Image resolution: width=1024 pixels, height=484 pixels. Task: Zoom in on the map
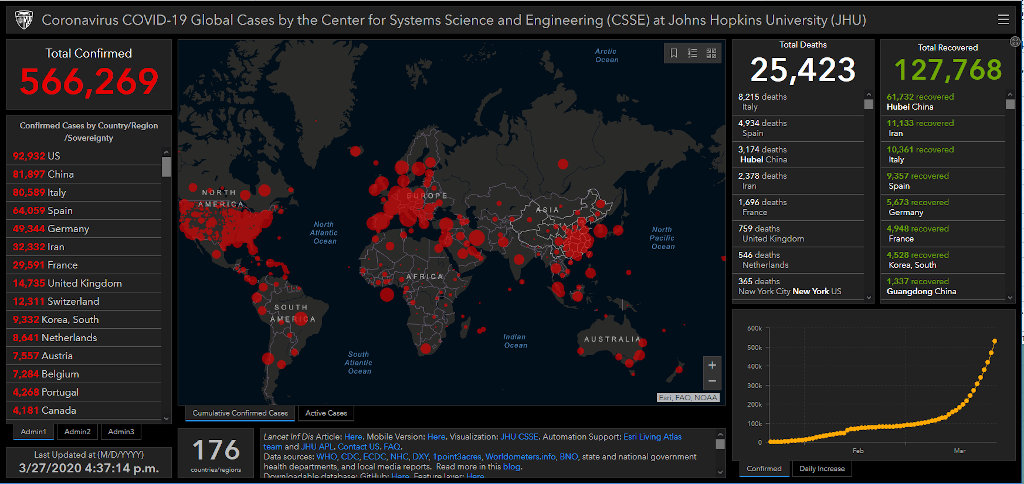(711, 365)
